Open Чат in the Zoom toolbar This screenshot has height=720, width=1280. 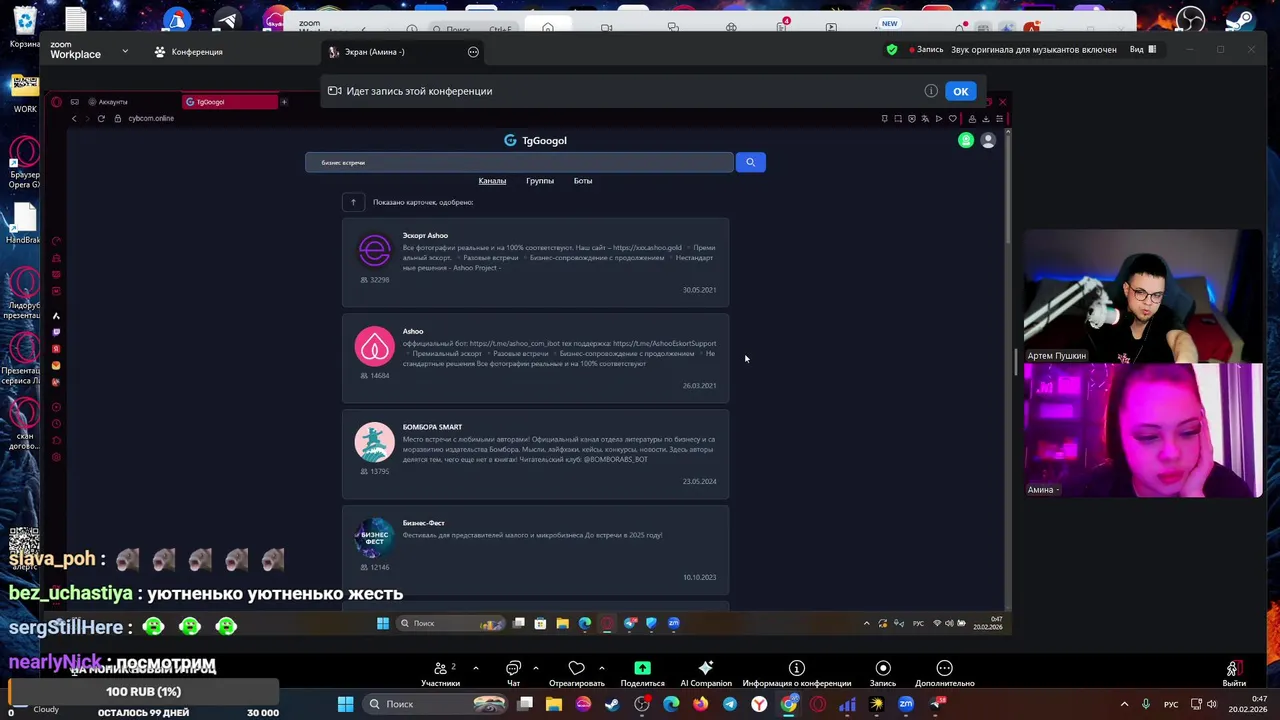pos(513,674)
